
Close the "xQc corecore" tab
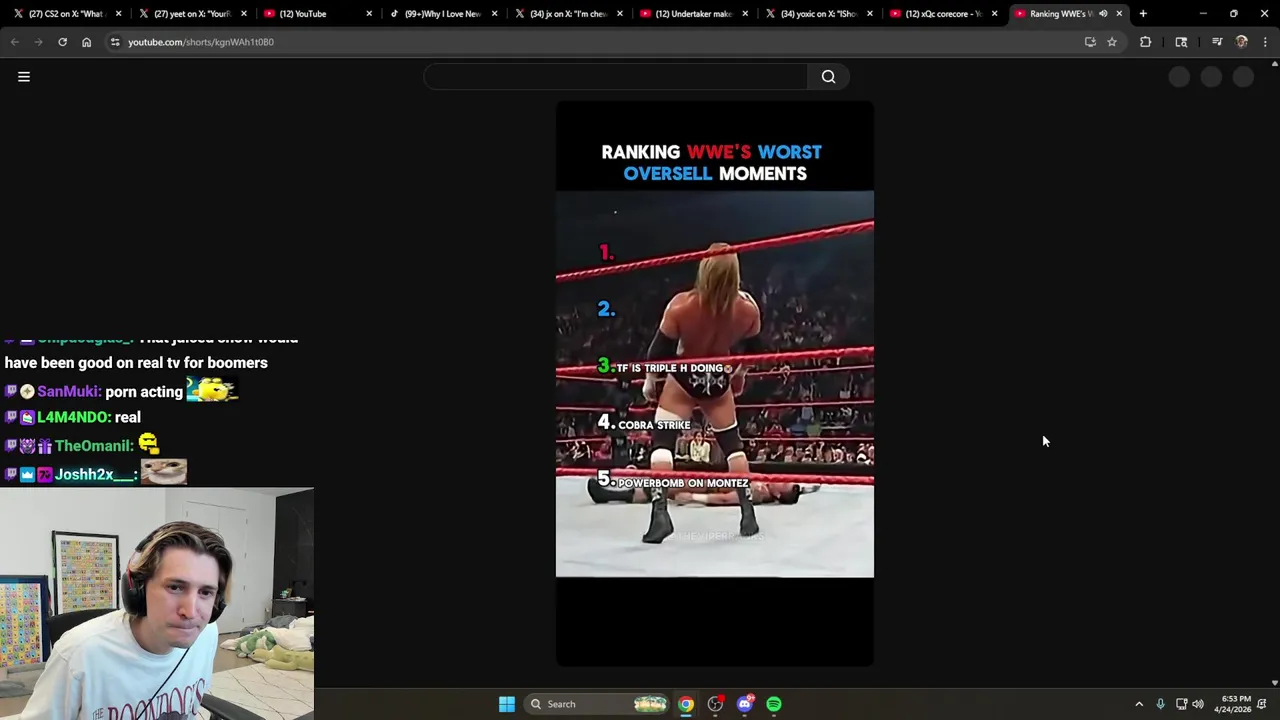[994, 14]
